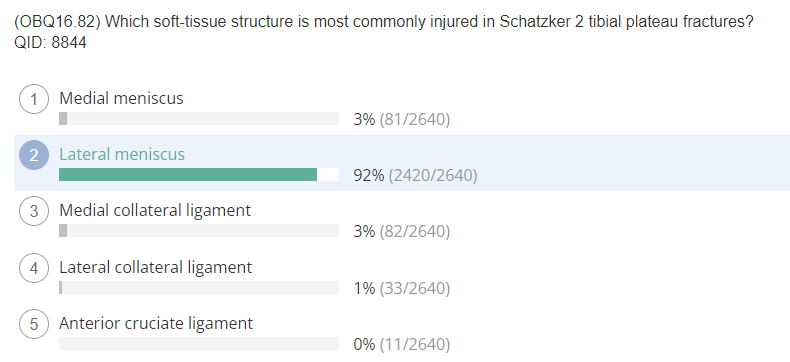Click the 3% (81/2640) result text
790x362 pixels.
(x=402, y=119)
